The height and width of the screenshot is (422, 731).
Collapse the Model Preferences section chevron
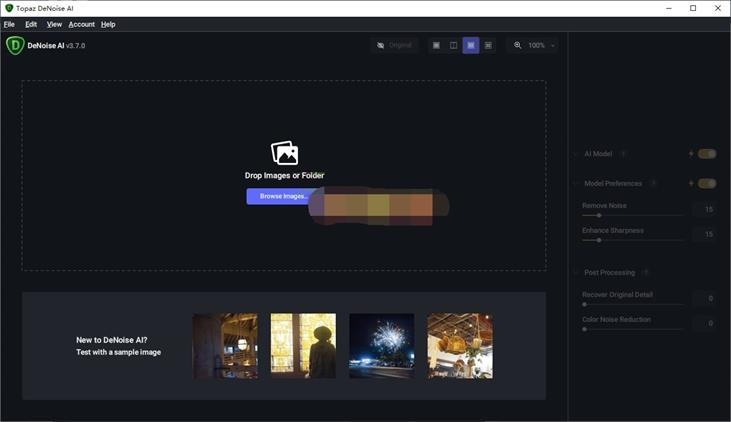[x=577, y=184]
